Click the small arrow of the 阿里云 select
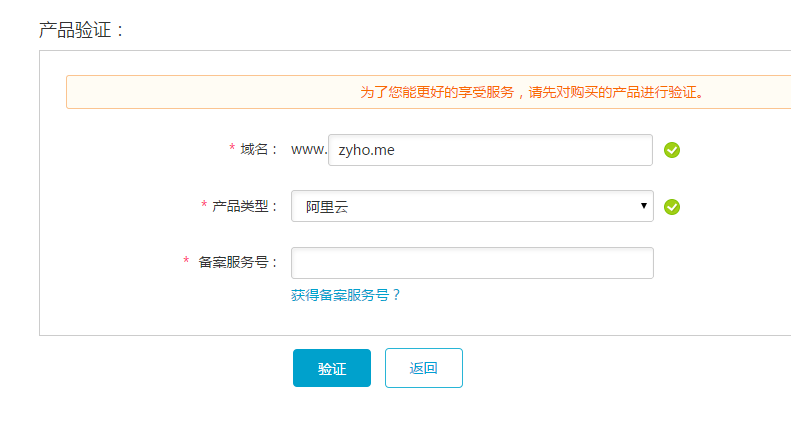791x433 pixels. tap(644, 206)
